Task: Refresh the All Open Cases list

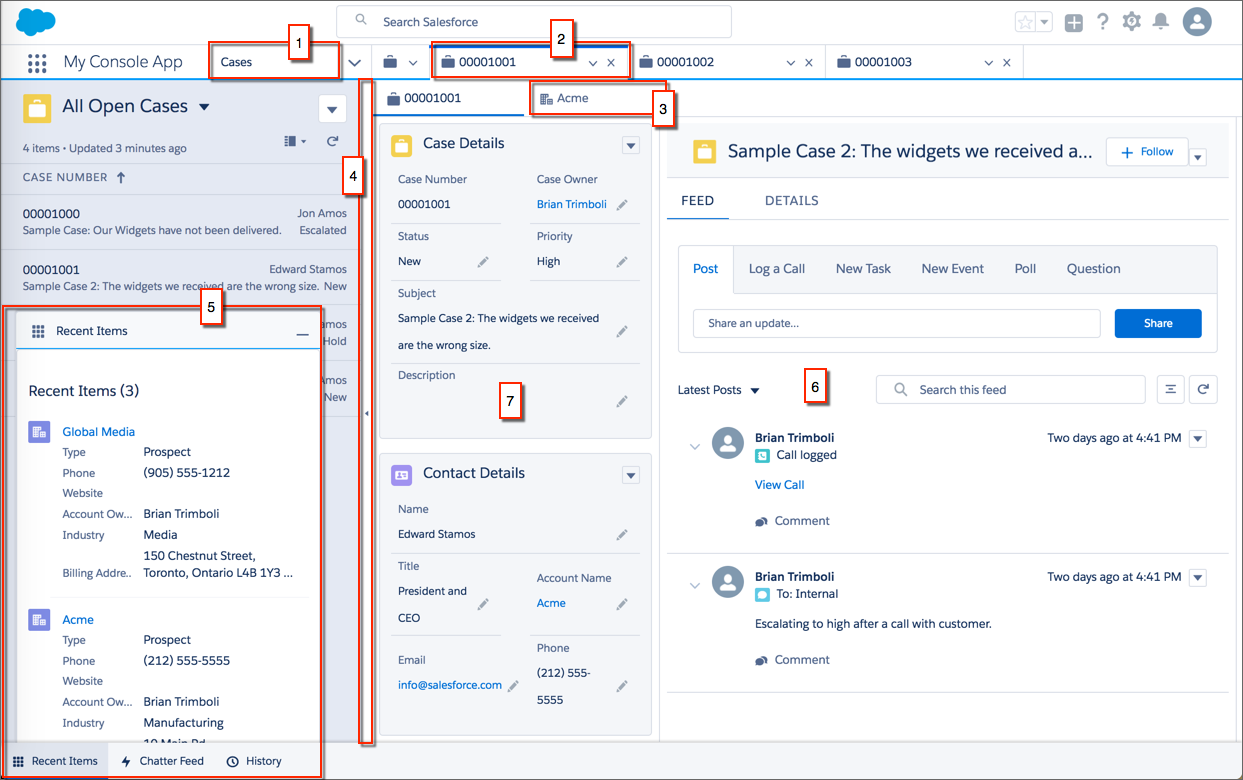Action: pos(333,142)
